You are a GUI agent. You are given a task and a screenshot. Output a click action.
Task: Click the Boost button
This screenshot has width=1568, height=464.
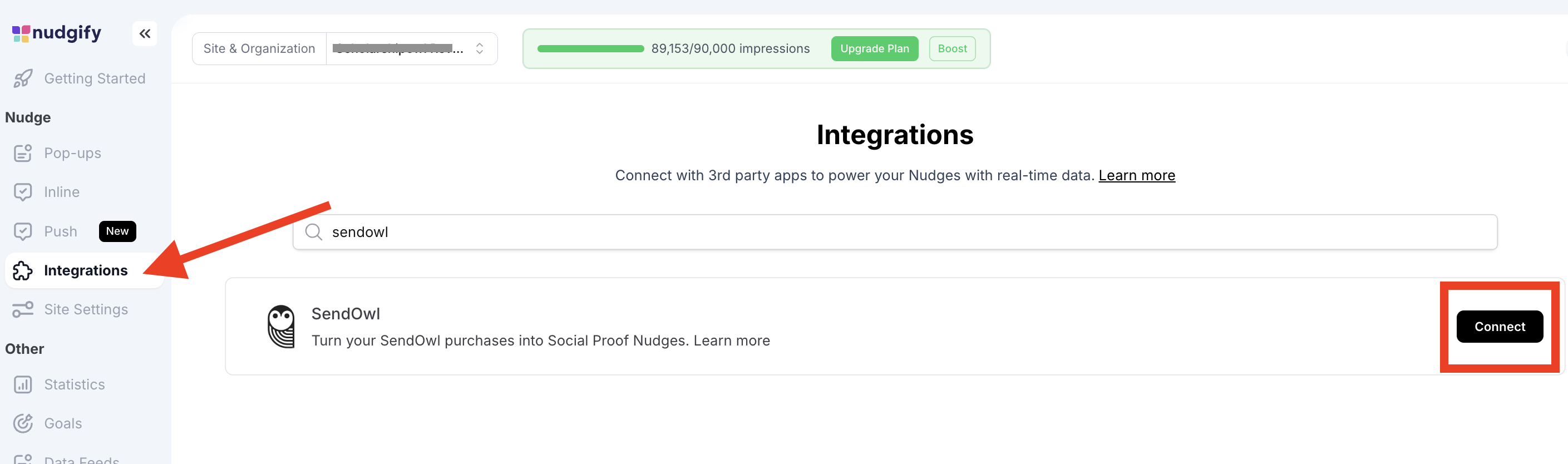coord(952,49)
